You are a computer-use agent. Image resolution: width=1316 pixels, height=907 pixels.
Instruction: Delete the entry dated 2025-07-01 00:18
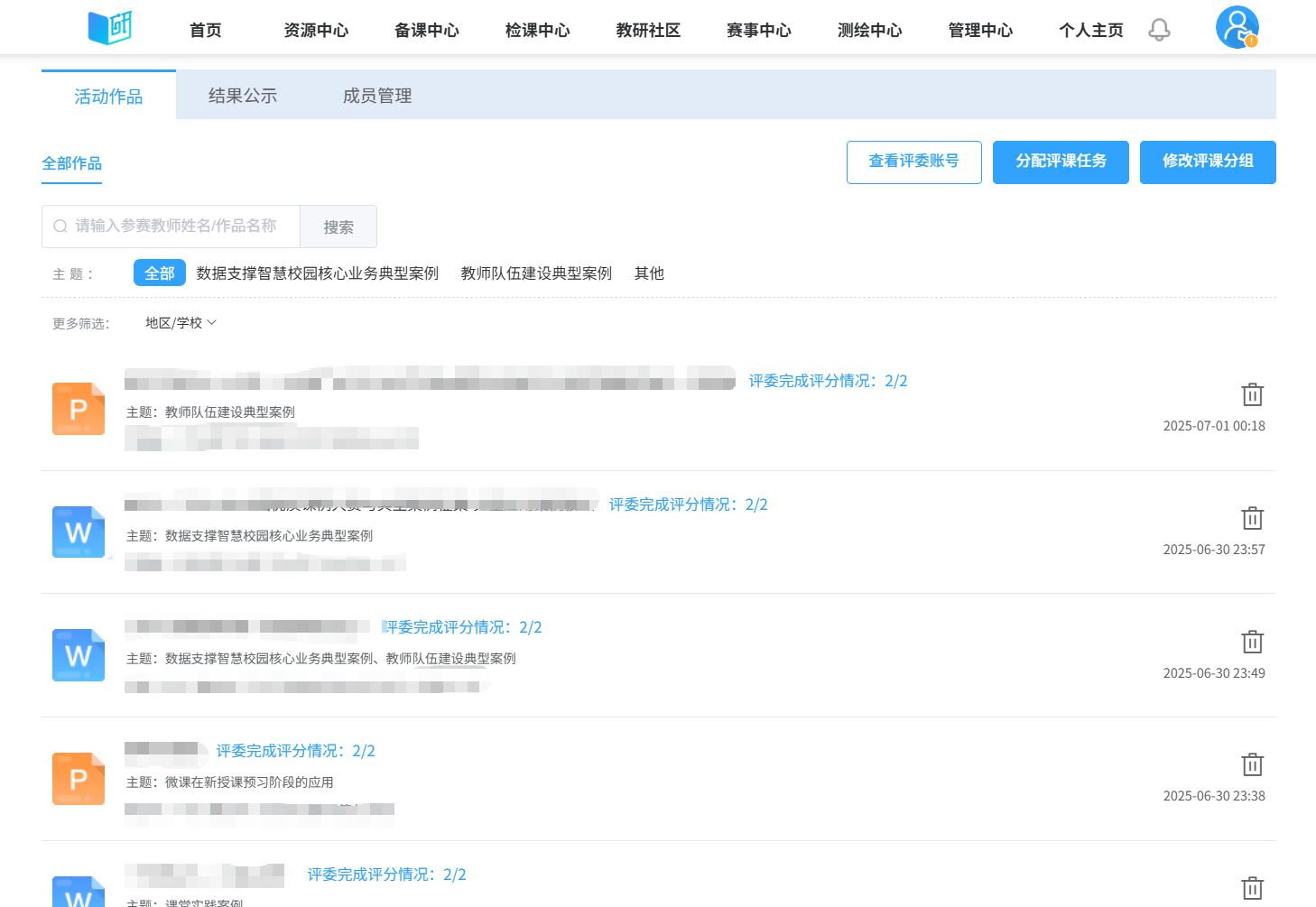(1252, 394)
